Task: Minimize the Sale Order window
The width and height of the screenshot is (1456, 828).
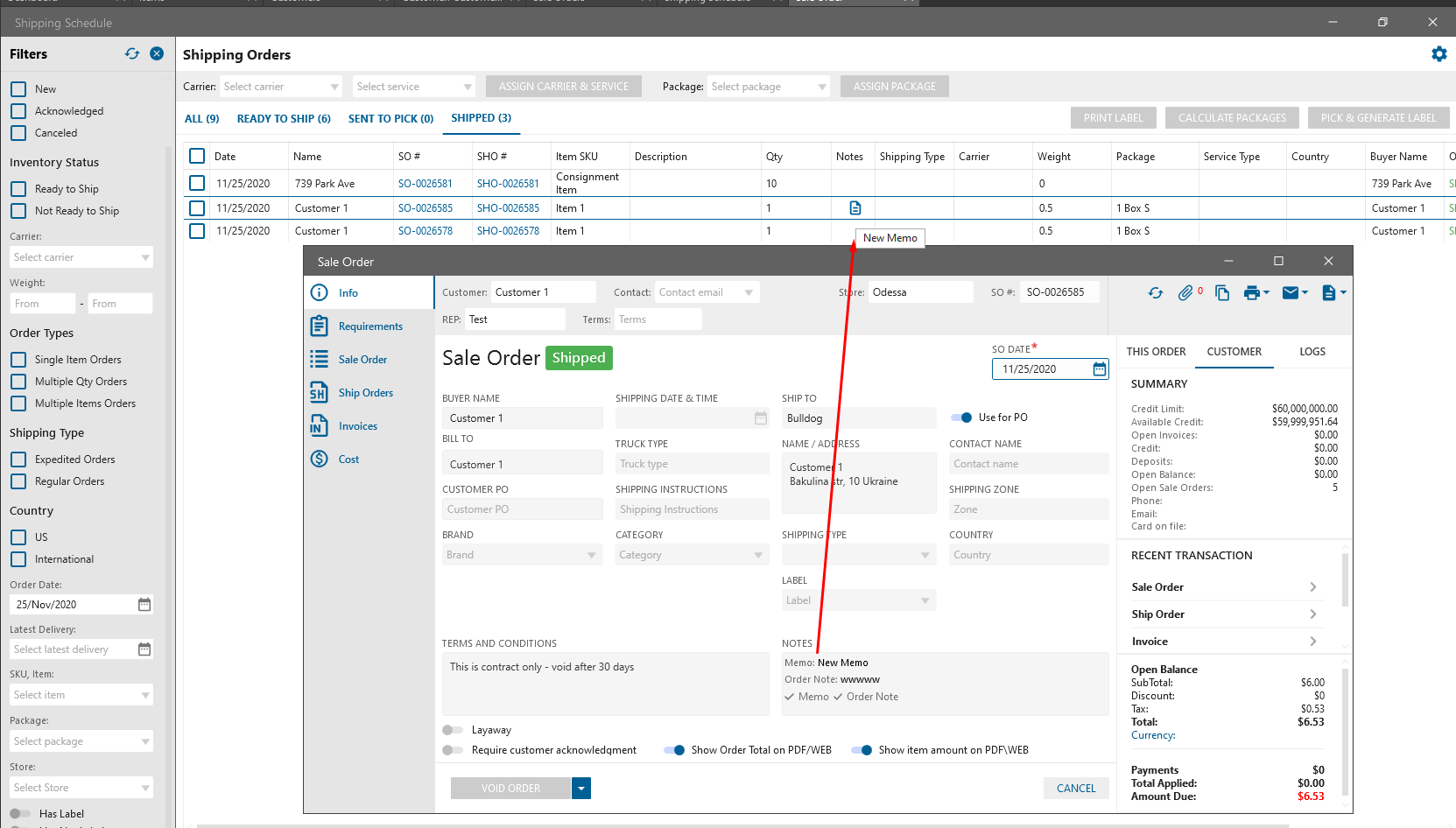Action: (x=1228, y=261)
